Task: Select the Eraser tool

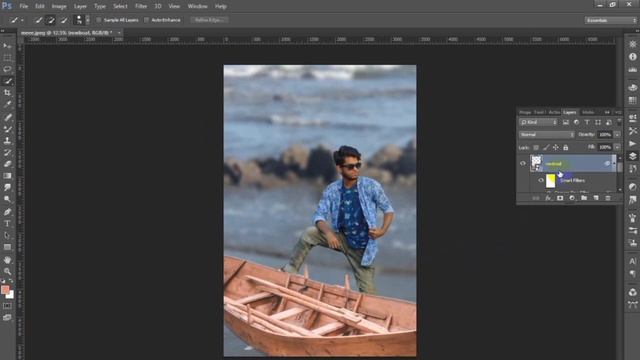Action: [x=7, y=164]
